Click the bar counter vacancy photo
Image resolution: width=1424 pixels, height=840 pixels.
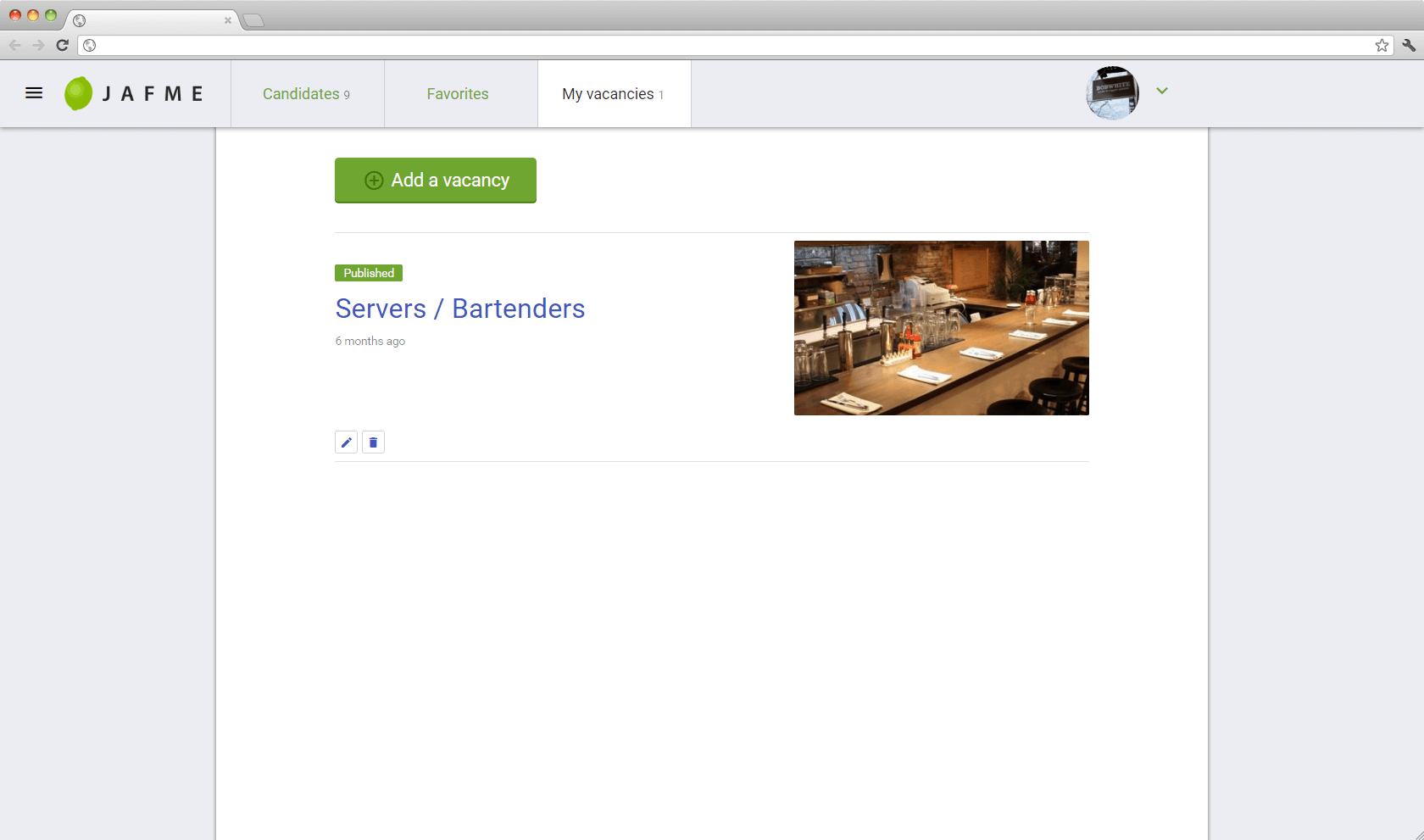pos(941,328)
